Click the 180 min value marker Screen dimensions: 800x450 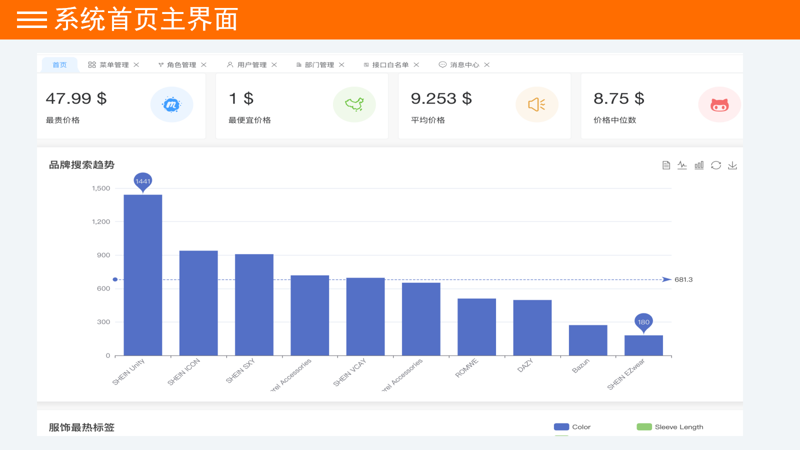point(643,322)
